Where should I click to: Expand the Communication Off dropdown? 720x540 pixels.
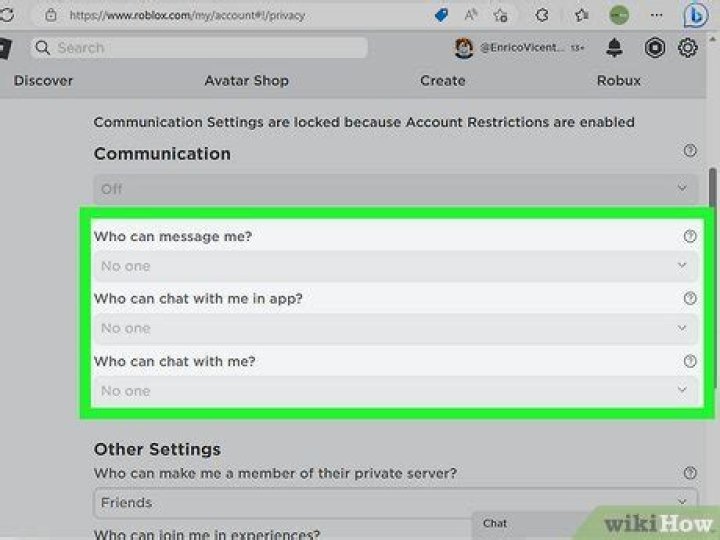pos(395,189)
